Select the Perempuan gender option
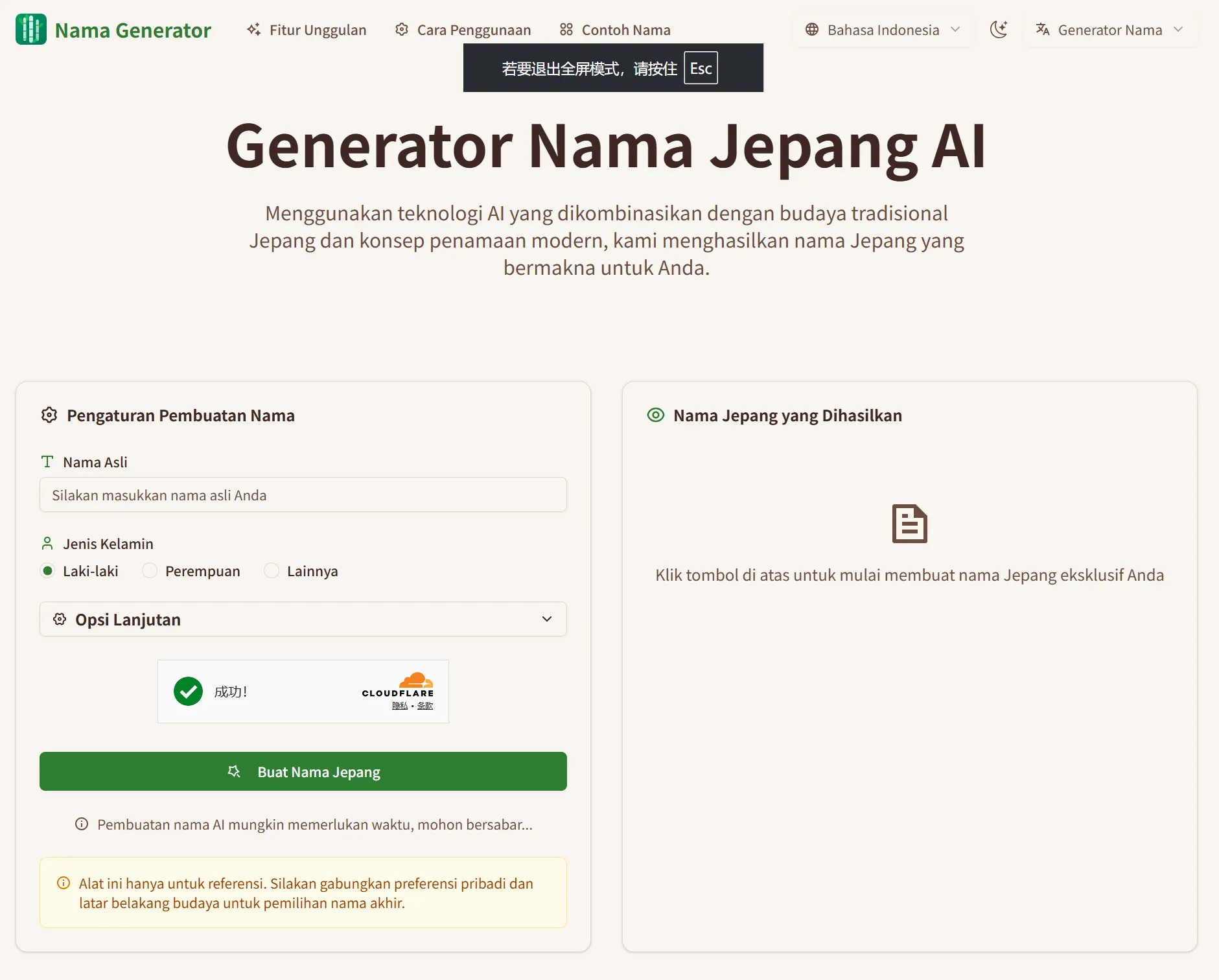 150,571
